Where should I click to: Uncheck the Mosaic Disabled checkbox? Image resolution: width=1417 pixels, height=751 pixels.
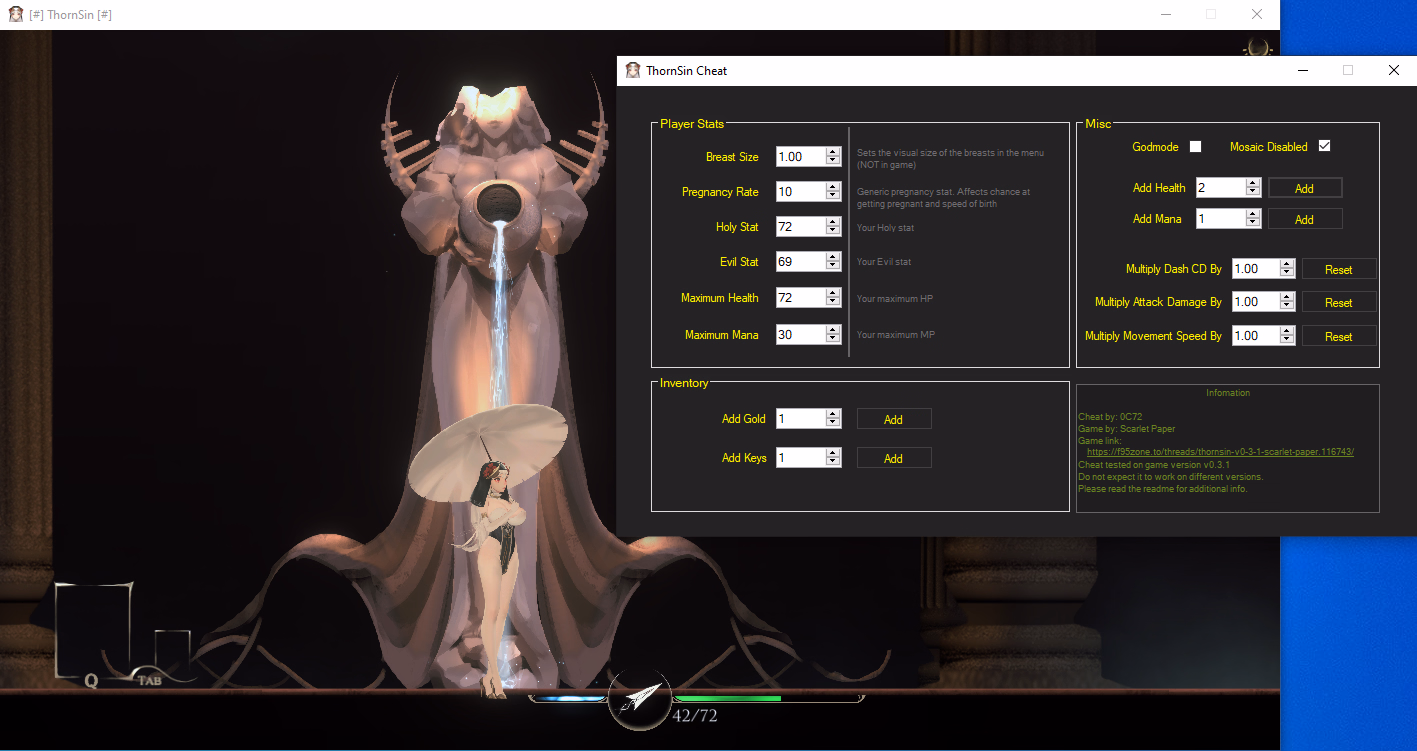click(1324, 146)
